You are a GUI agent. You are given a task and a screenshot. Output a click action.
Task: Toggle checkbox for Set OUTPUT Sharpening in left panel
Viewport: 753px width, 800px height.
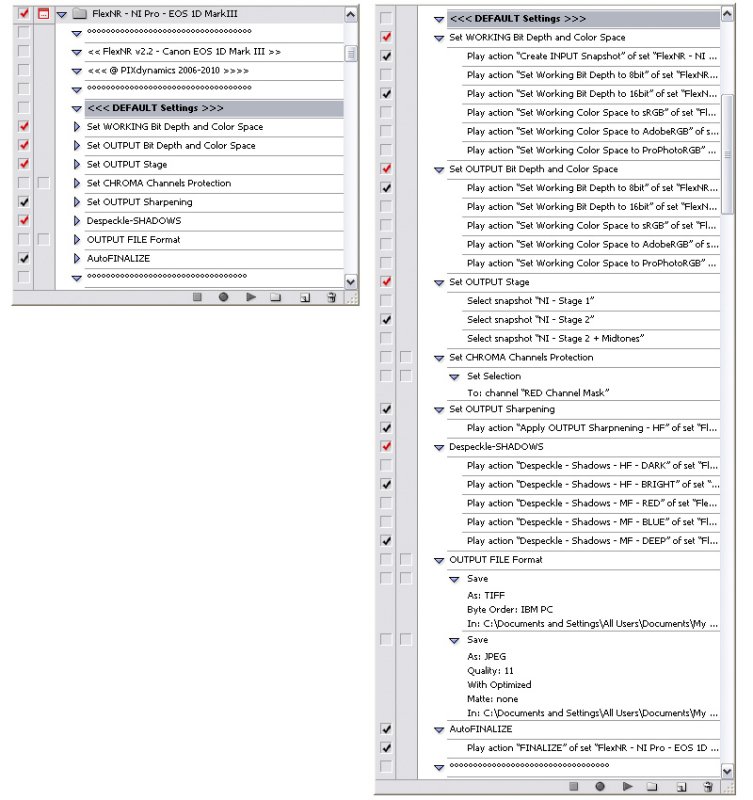(x=23, y=202)
